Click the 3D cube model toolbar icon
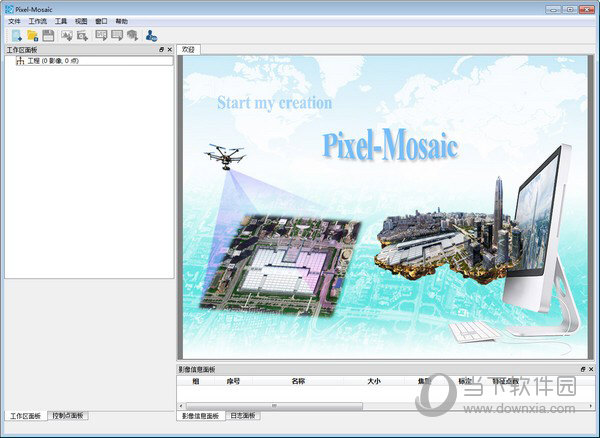Screen dimensions: 600x438 click(x=132, y=36)
